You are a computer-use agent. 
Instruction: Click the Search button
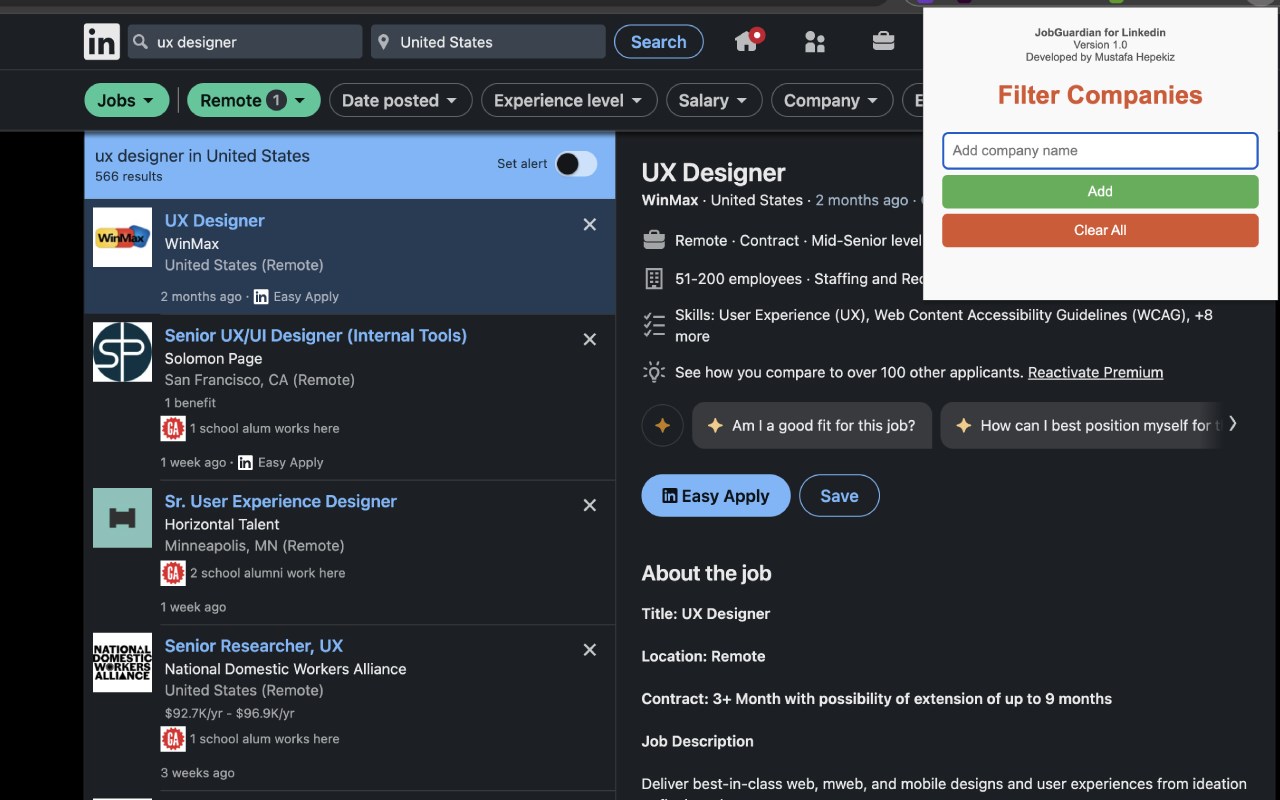point(659,42)
